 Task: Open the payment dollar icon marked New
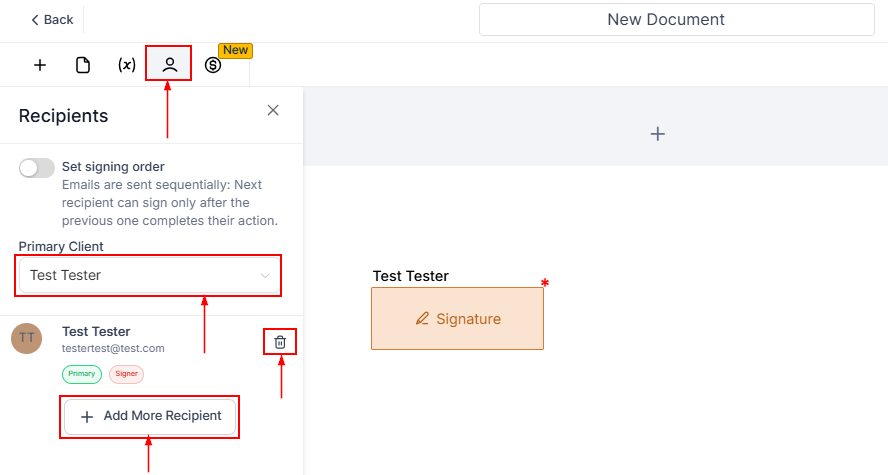tap(213, 65)
